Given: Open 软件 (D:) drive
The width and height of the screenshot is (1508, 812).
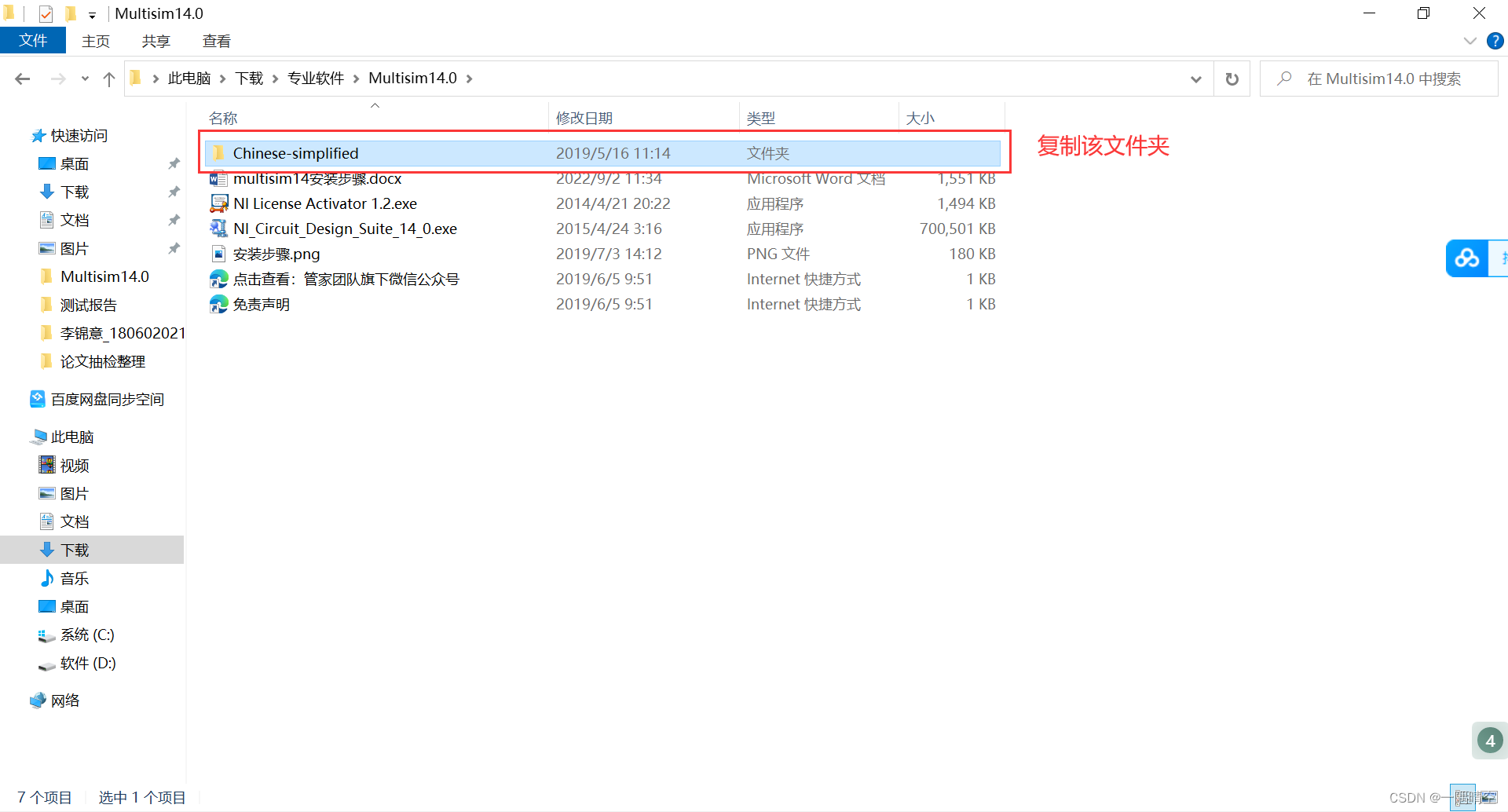Looking at the screenshot, I should point(88,664).
